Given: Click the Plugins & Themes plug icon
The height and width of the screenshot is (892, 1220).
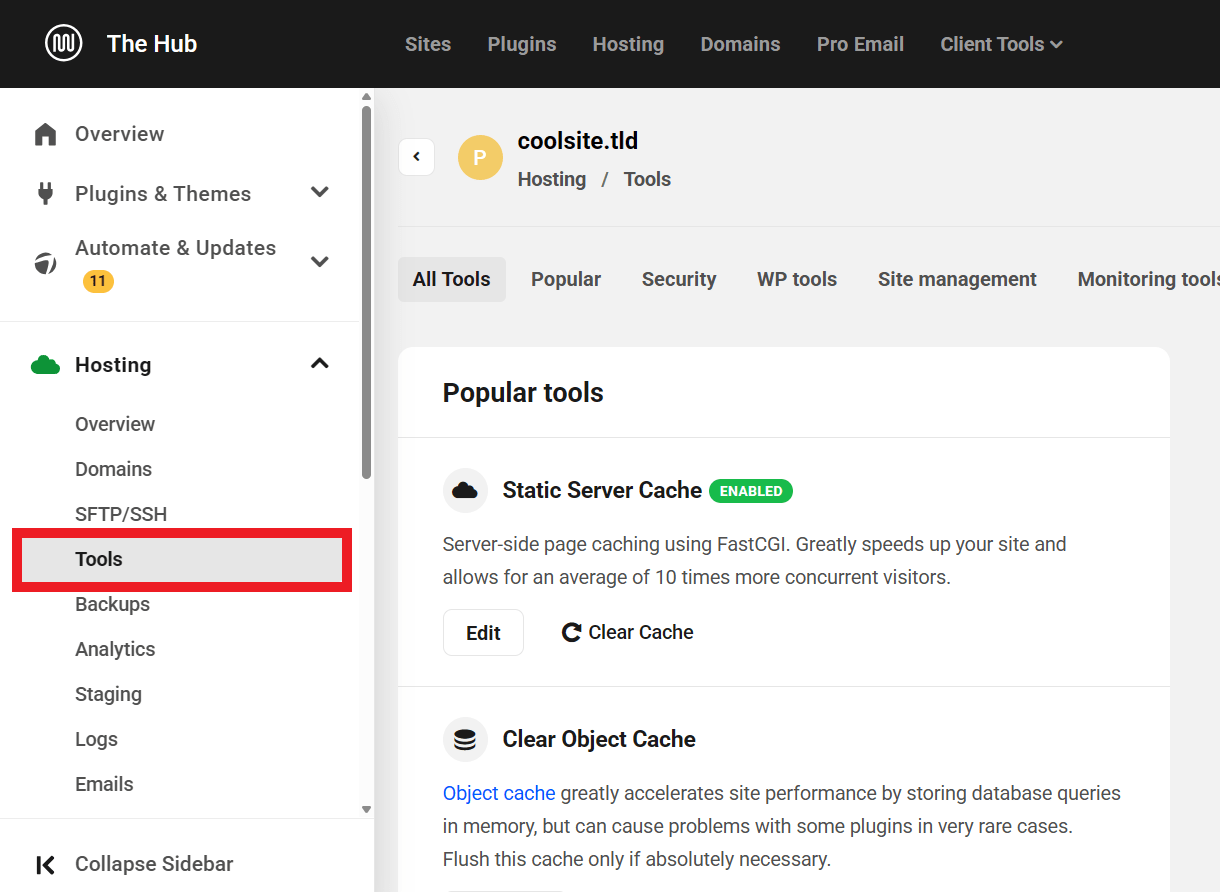Looking at the screenshot, I should 45,193.
